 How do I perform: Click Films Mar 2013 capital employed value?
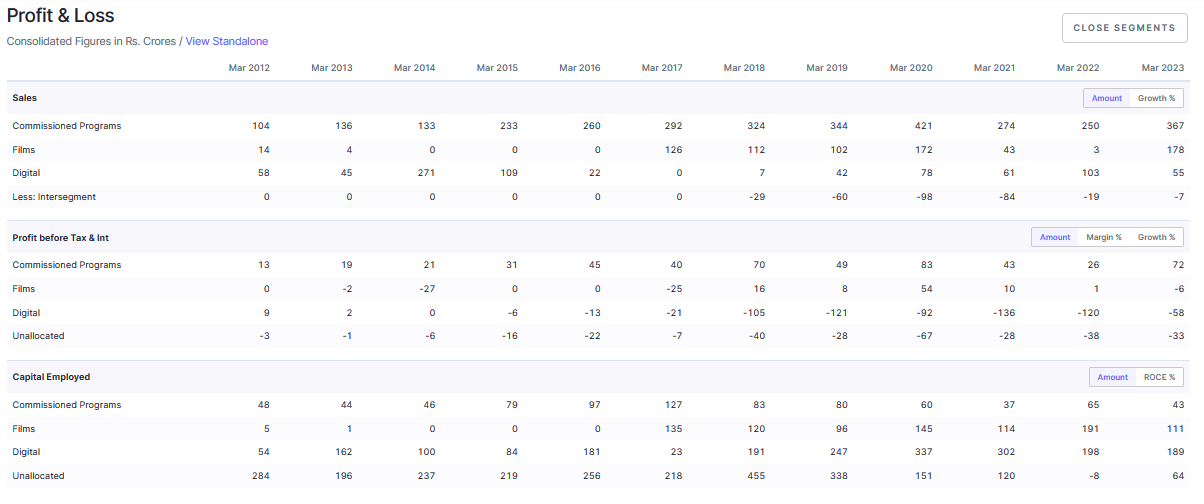[349, 428]
